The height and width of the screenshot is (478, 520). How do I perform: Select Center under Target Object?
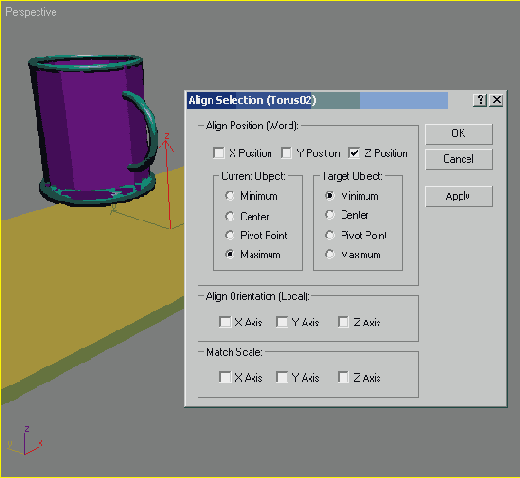[x=330, y=215]
